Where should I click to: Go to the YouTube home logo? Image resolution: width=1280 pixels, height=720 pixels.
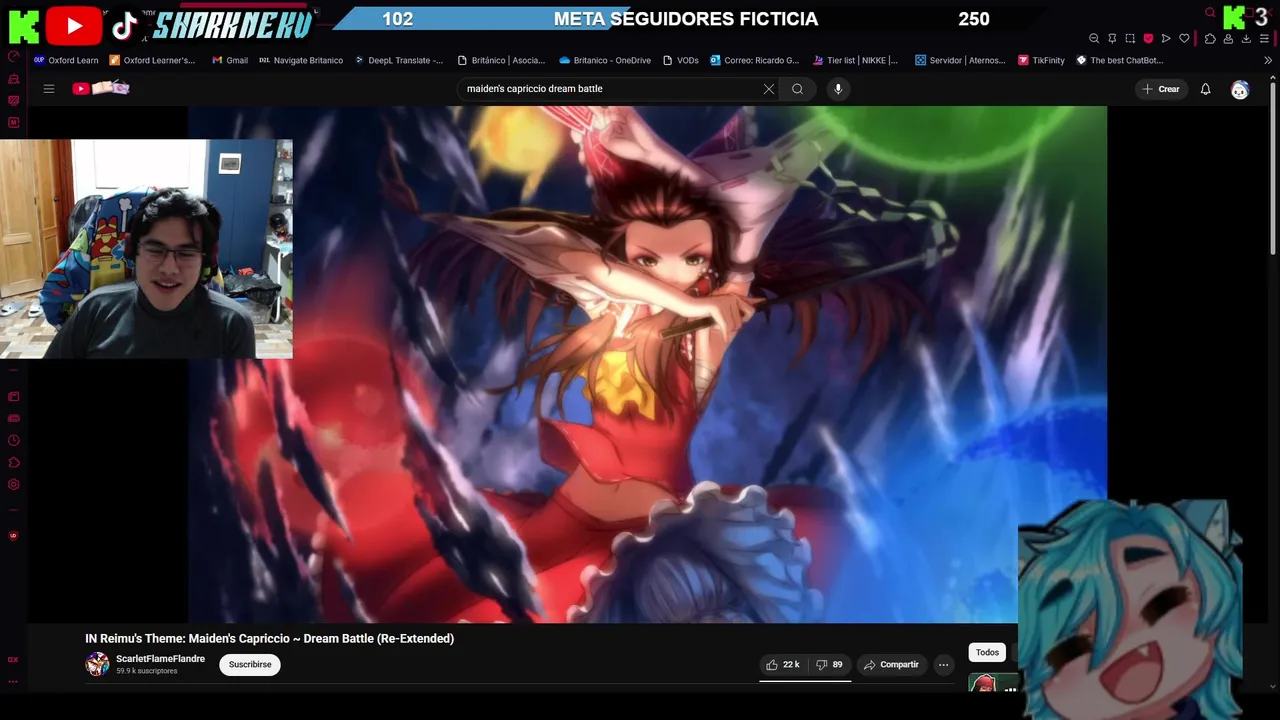point(100,88)
